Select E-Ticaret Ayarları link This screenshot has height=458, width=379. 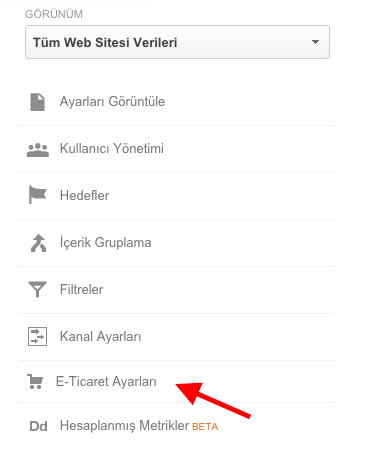pos(106,382)
